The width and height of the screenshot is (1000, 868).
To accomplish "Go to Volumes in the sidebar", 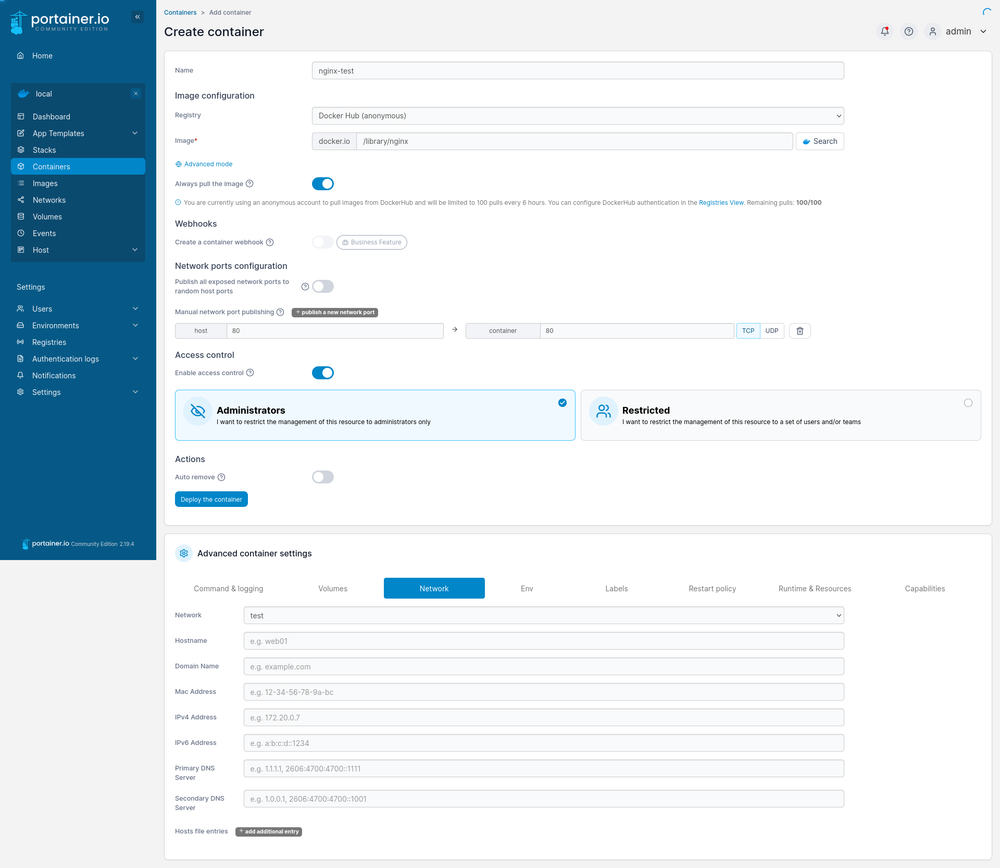I will coord(47,216).
